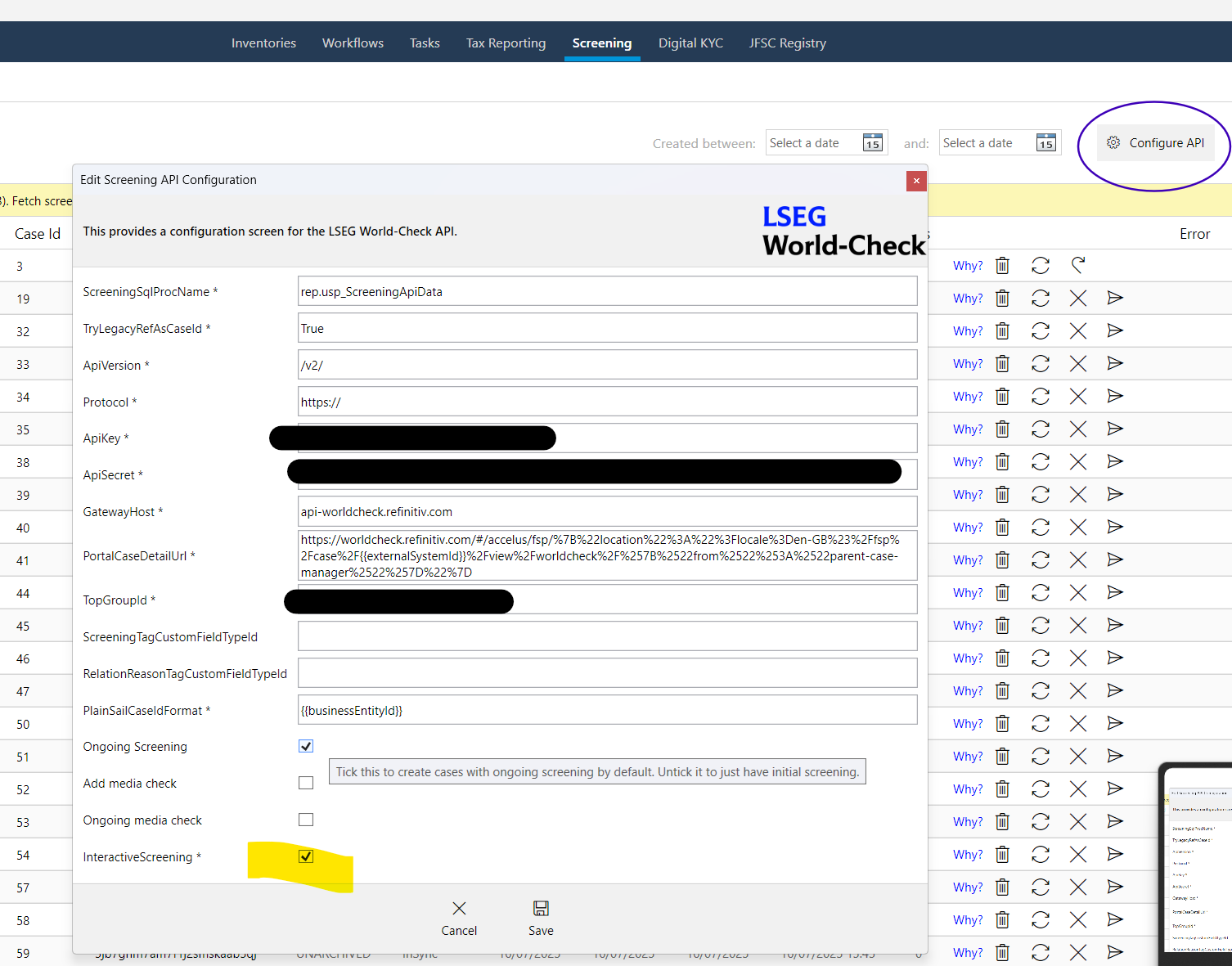Send case 59 with arrow icon
1232x966 pixels.
pyautogui.click(x=1115, y=952)
